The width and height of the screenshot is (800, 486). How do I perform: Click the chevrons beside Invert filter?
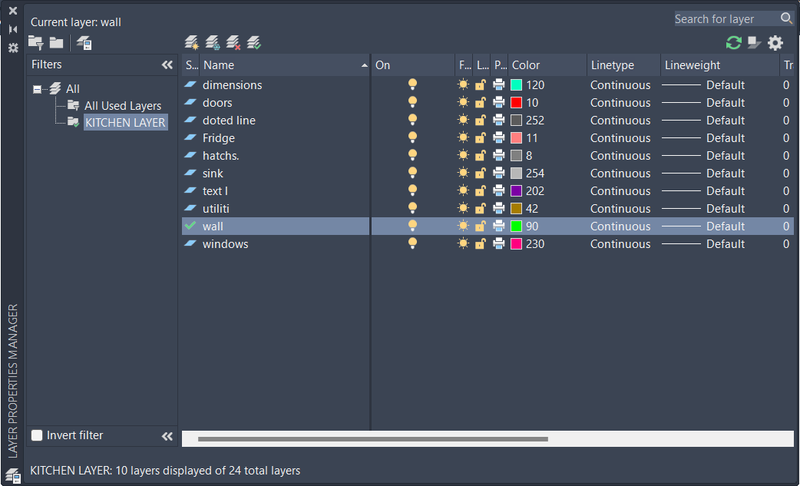(x=167, y=436)
